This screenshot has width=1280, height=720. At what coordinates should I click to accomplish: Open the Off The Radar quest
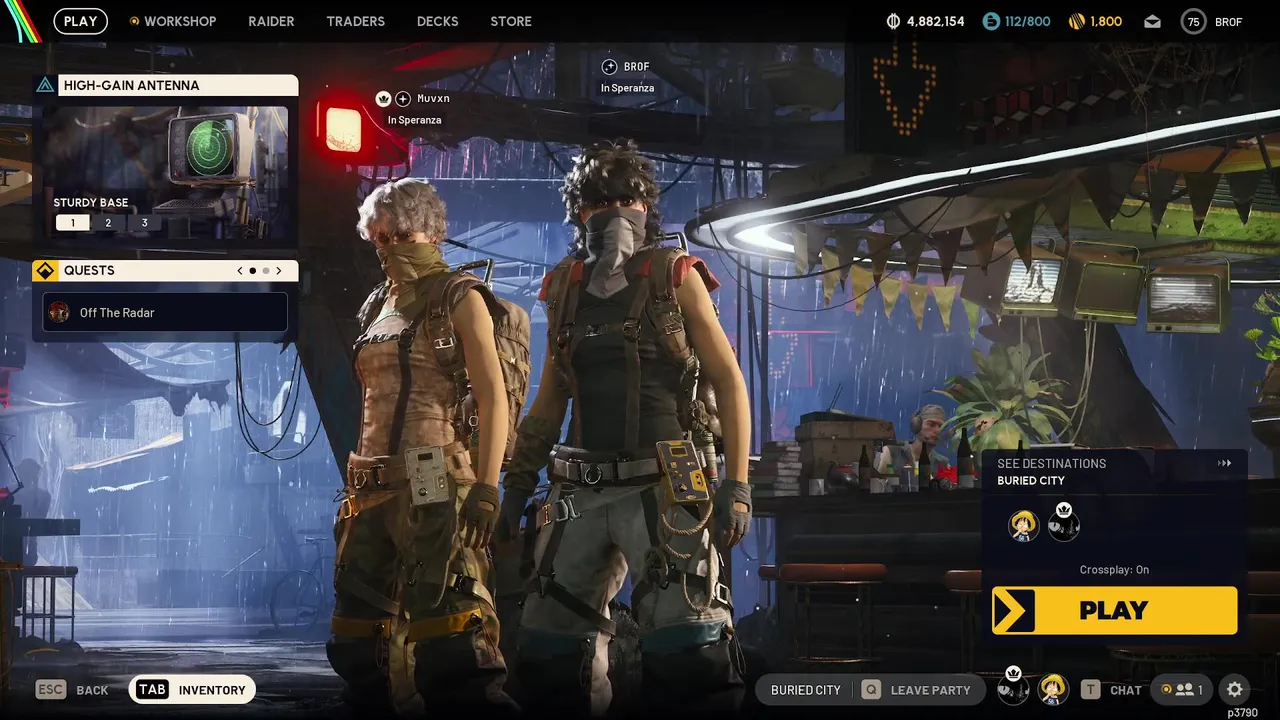click(165, 312)
